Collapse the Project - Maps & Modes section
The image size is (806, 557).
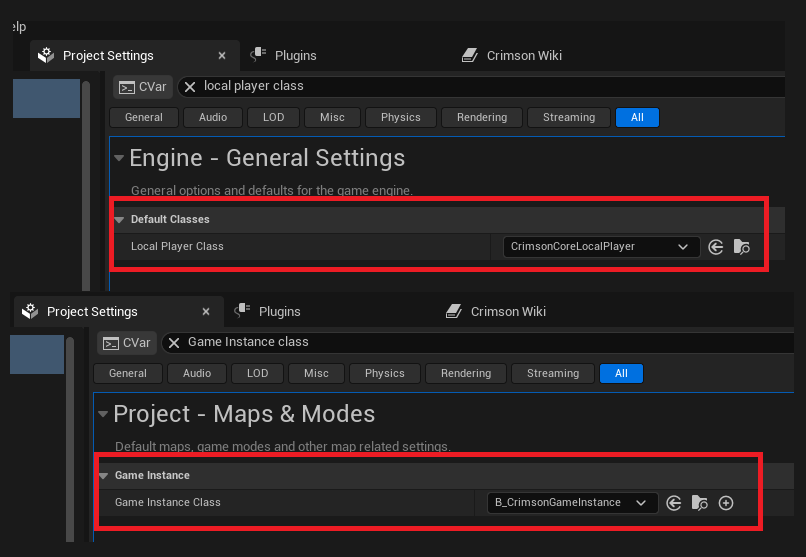(103, 414)
